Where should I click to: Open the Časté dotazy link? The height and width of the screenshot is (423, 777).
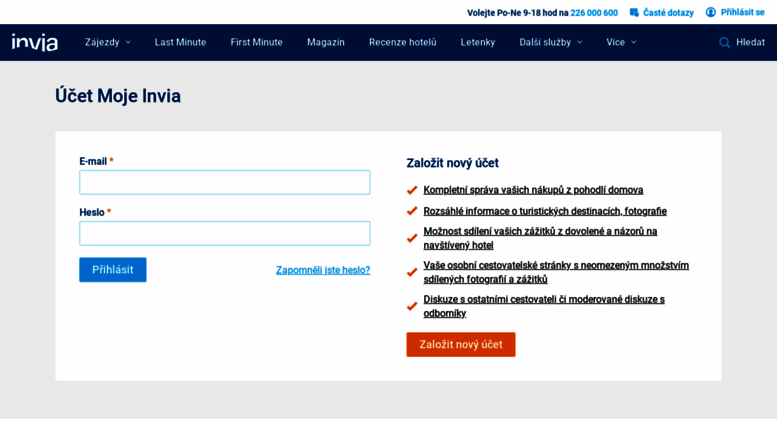point(668,13)
